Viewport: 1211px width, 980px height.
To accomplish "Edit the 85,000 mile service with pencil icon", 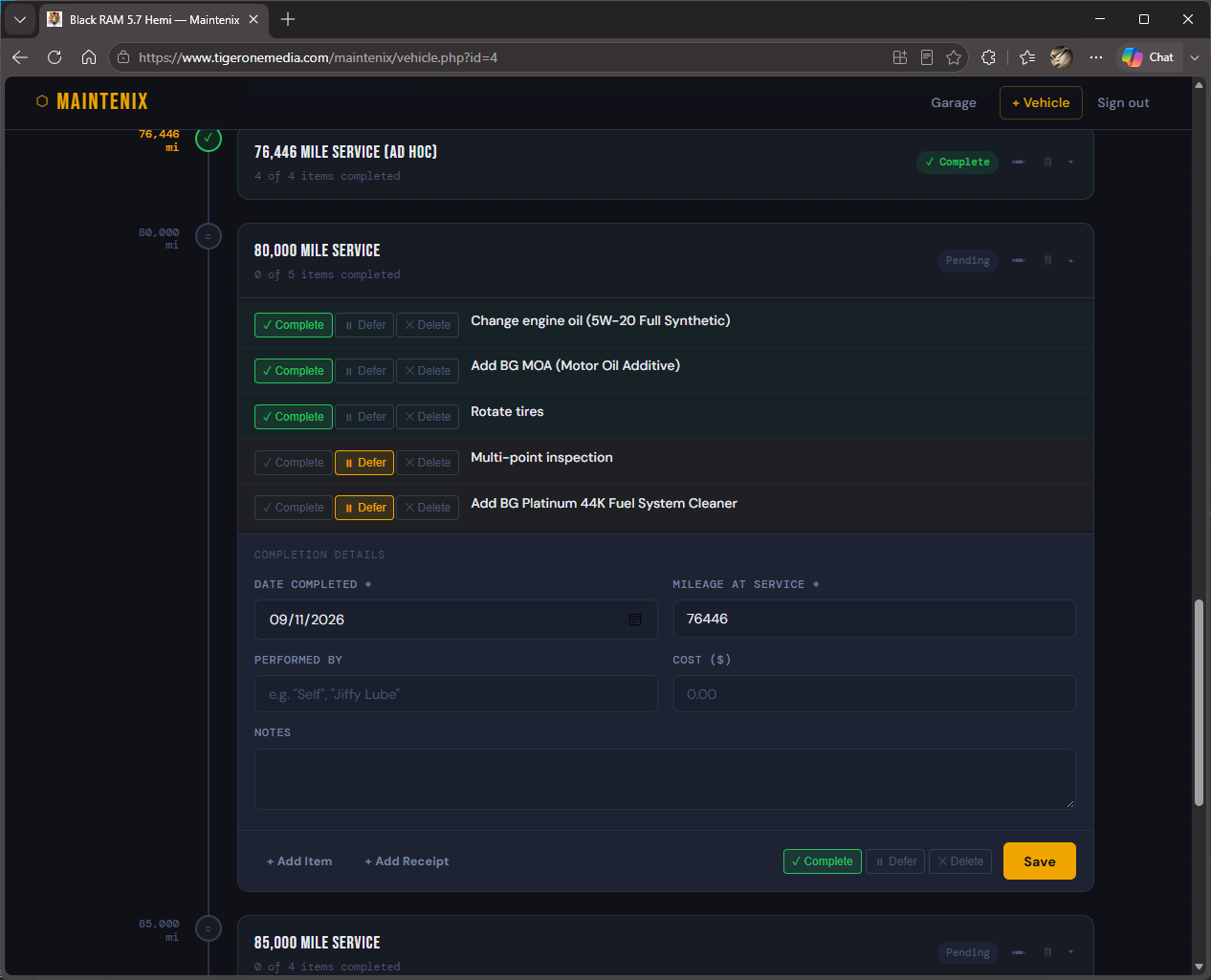I will [x=1018, y=952].
